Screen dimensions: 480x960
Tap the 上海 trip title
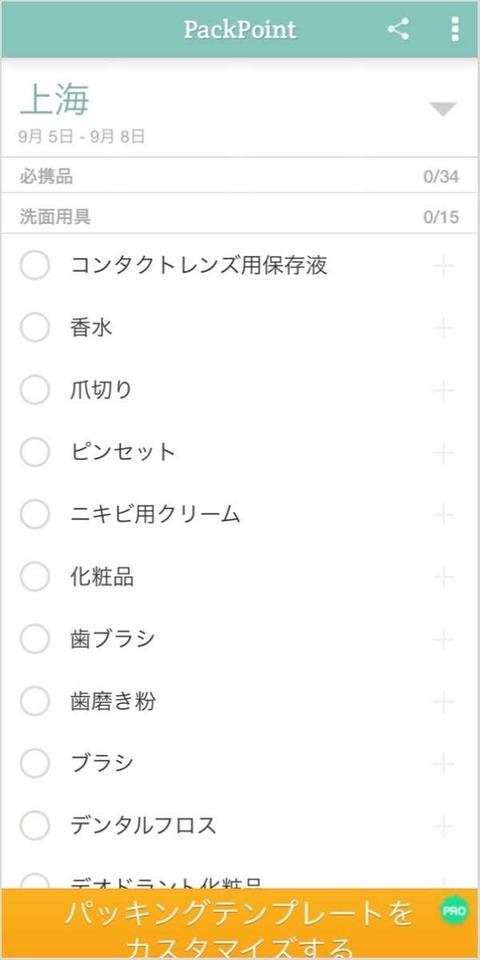click(54, 100)
